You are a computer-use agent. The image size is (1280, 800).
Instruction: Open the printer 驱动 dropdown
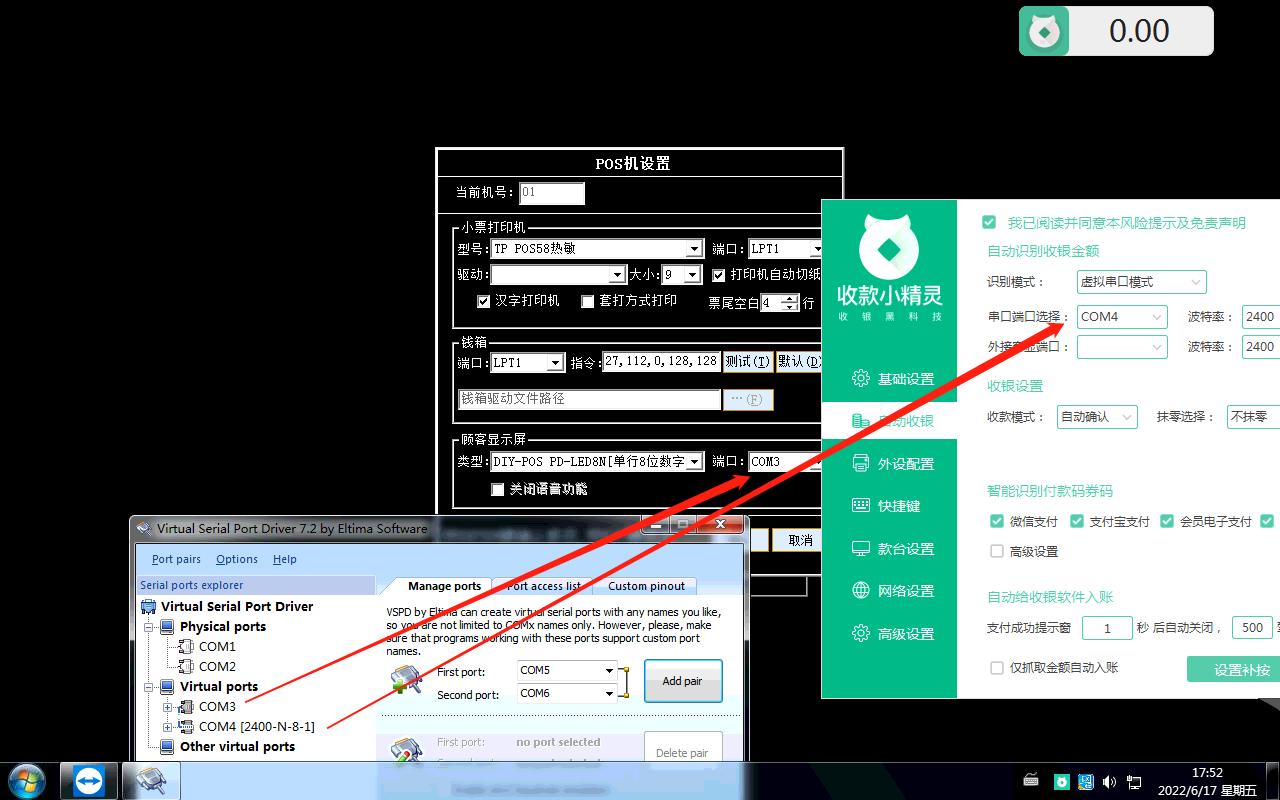(x=558, y=274)
